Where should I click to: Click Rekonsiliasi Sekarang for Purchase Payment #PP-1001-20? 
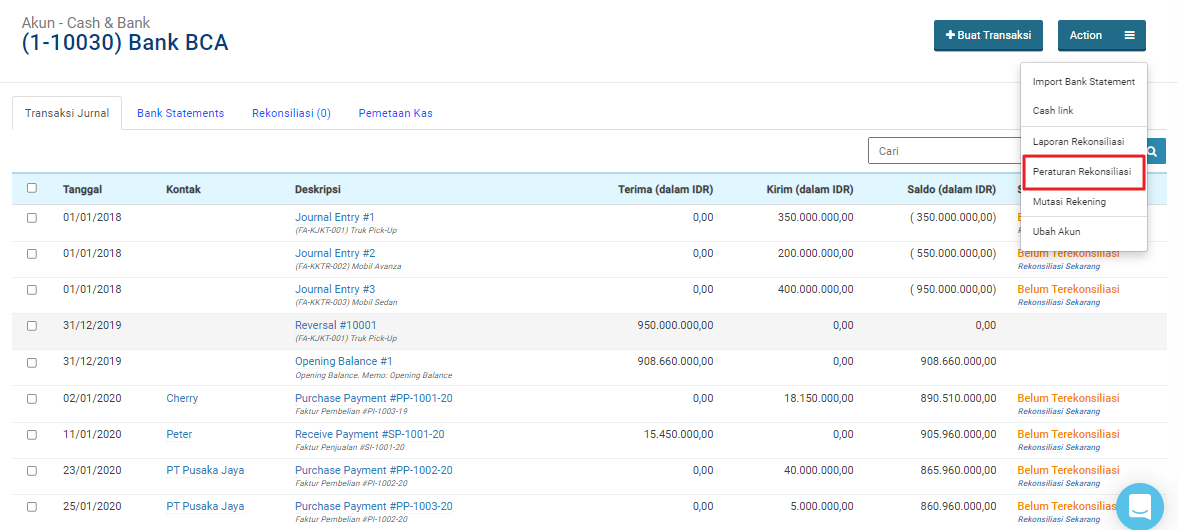1059,411
